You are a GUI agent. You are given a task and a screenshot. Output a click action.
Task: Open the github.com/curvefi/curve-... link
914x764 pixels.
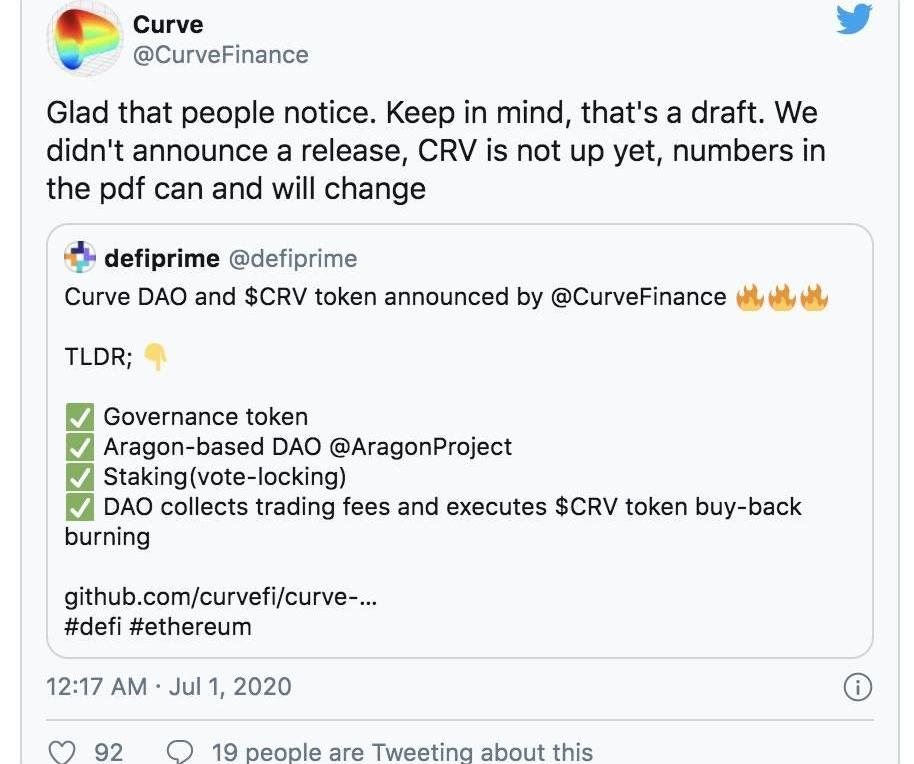(221, 597)
